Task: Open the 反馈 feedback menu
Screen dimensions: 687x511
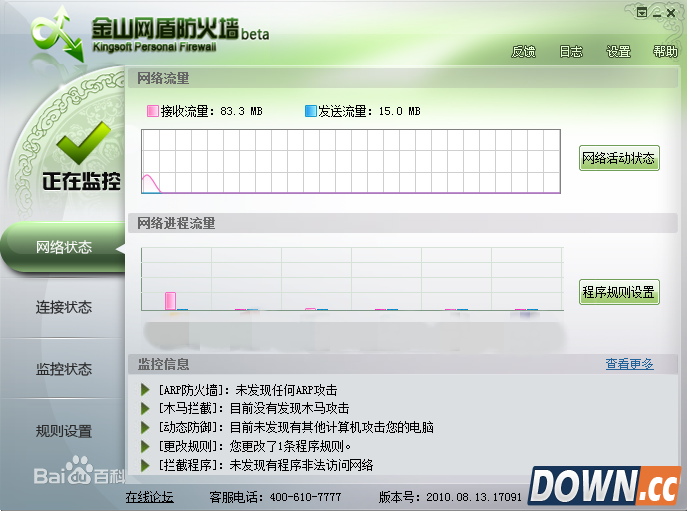Action: [524, 52]
